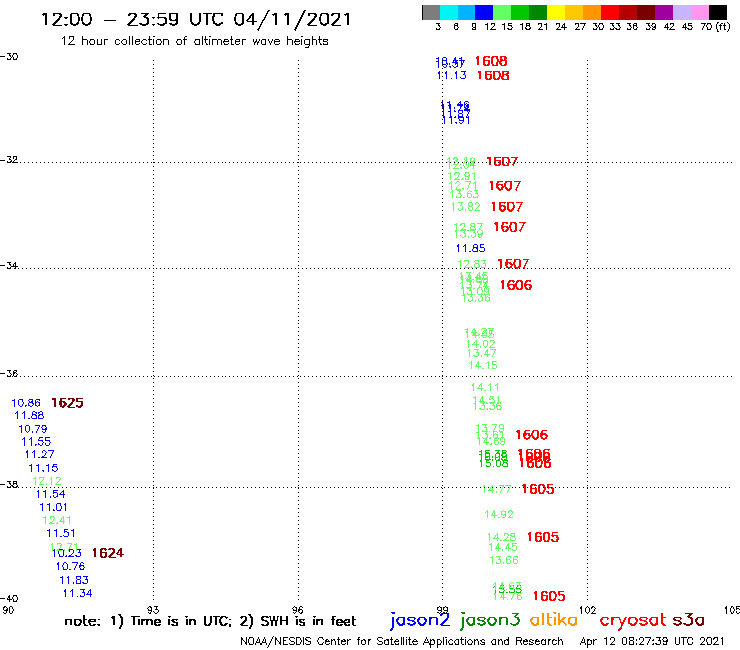Image resolution: width=740 pixels, height=650 pixels.
Task: Select the cyan swatch in the legend
Action: (x=448, y=12)
